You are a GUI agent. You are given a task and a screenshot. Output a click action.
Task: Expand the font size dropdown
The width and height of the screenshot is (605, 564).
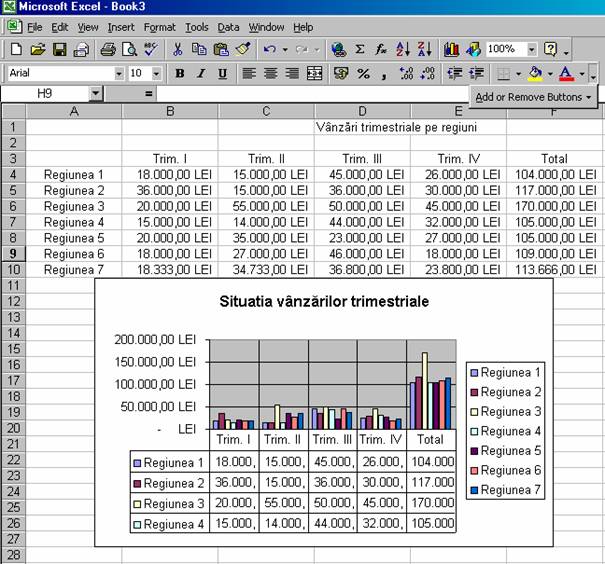[x=159, y=73]
